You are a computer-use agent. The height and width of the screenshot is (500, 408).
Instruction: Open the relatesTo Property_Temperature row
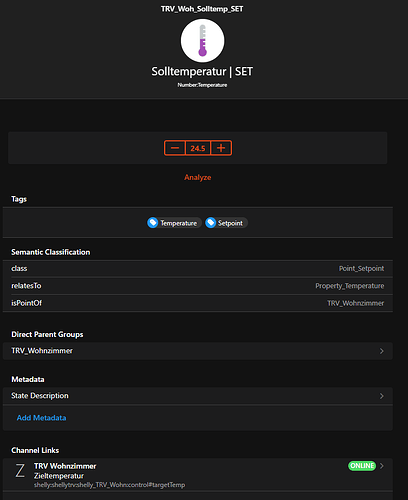pyautogui.click(x=198, y=286)
